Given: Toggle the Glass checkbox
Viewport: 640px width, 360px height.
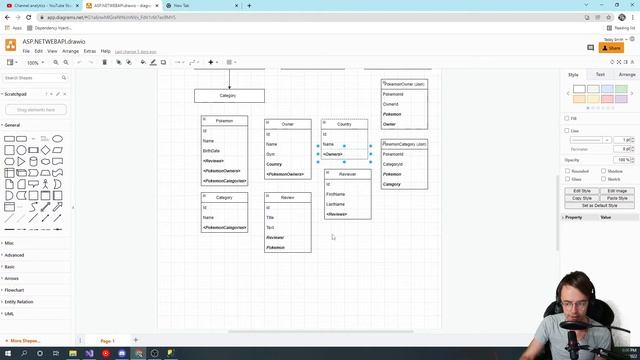Looking at the screenshot, I should [567, 179].
